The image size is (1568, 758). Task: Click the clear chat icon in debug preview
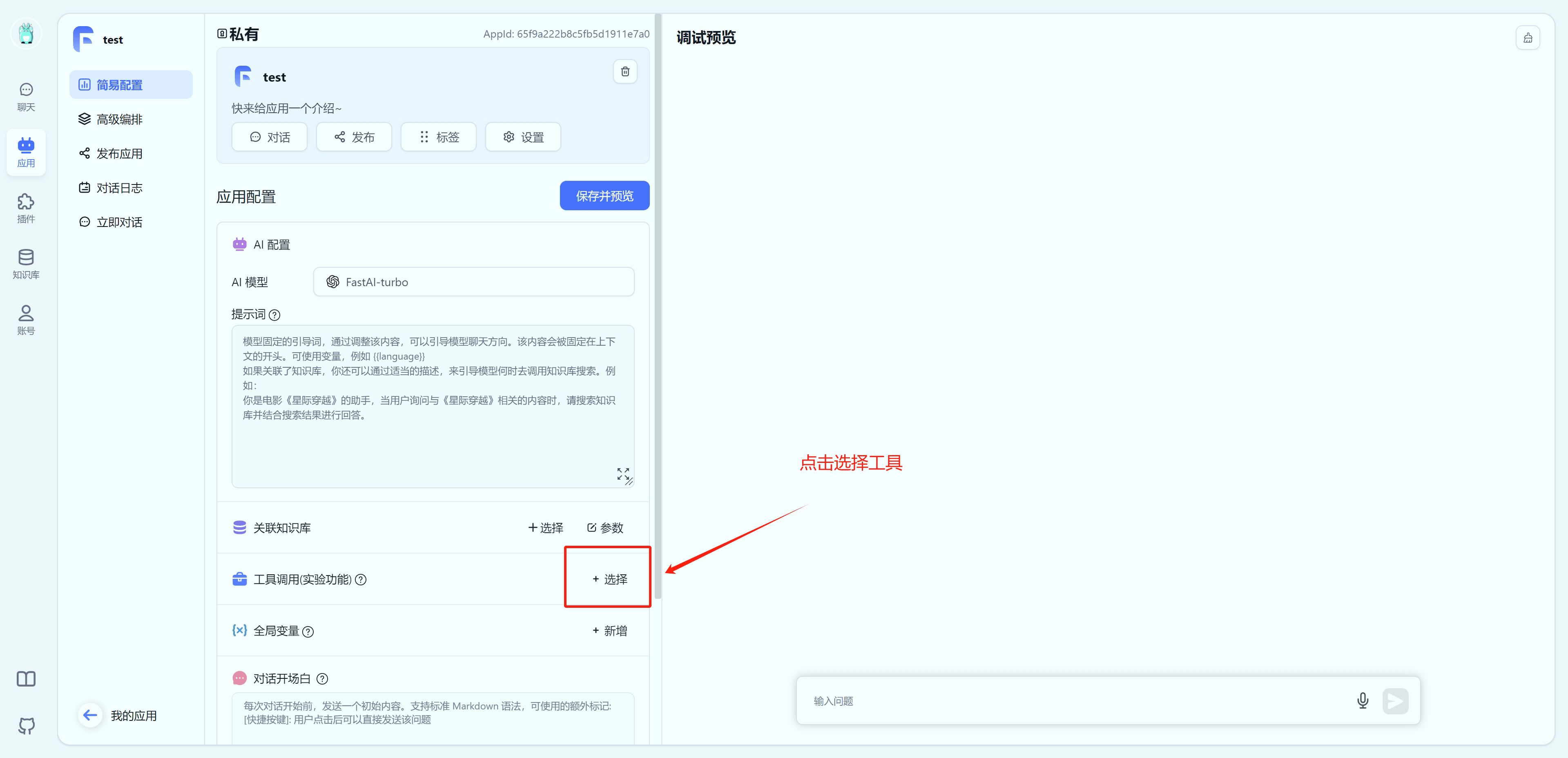[x=1527, y=38]
